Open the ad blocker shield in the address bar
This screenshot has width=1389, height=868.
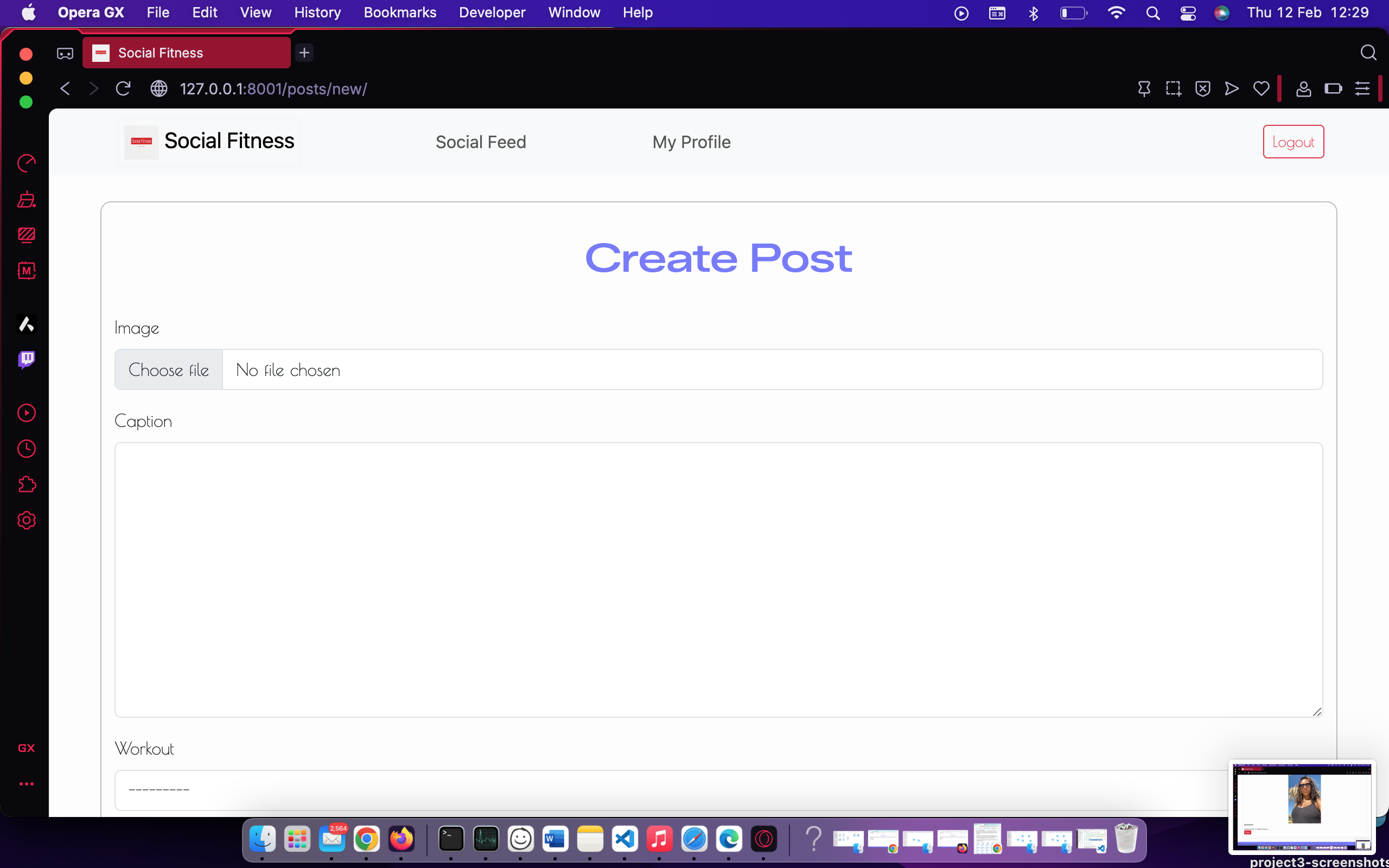tap(1202, 88)
